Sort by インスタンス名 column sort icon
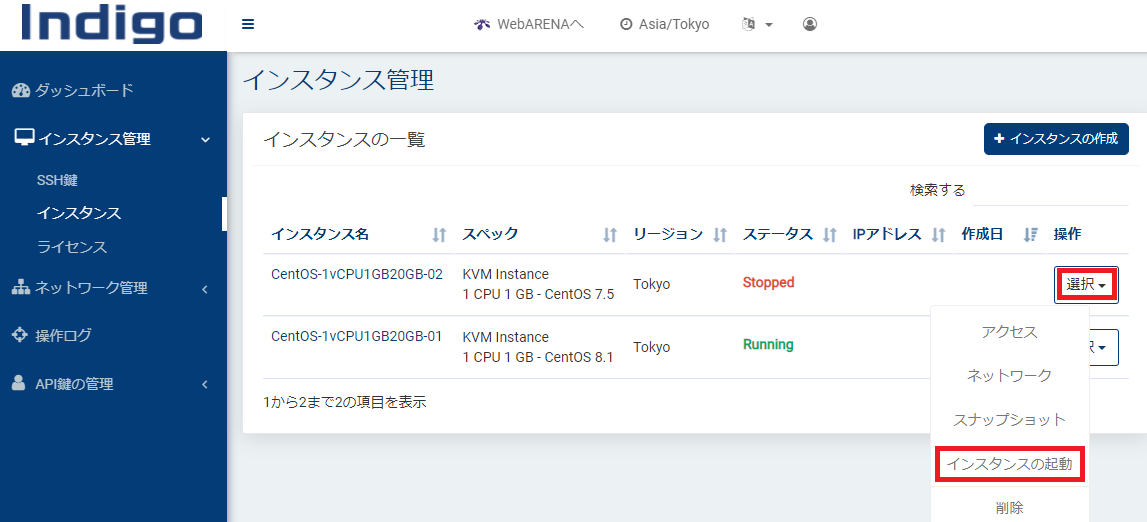Viewport: 1147px width, 522px height. 439,235
